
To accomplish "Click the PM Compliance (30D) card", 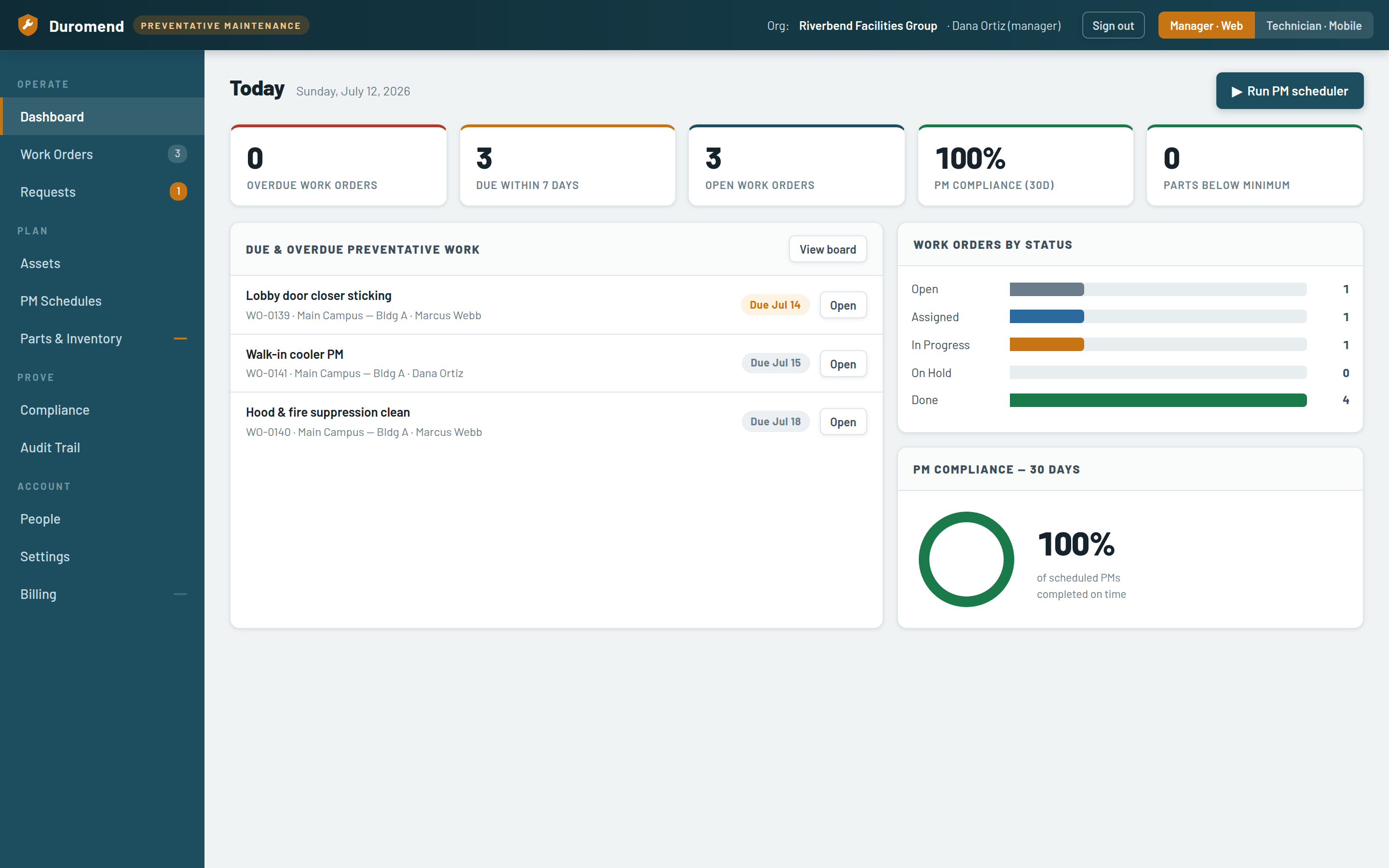I will (x=1025, y=165).
